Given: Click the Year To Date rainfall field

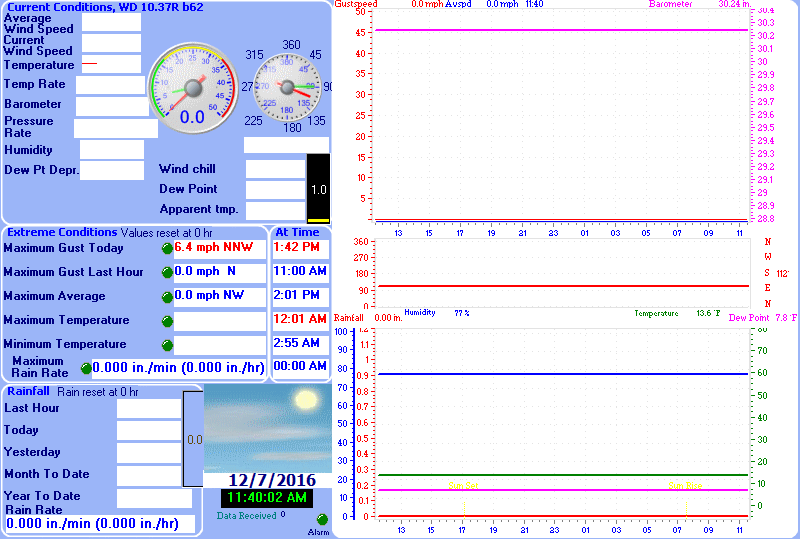Looking at the screenshot, I should 155,498.
